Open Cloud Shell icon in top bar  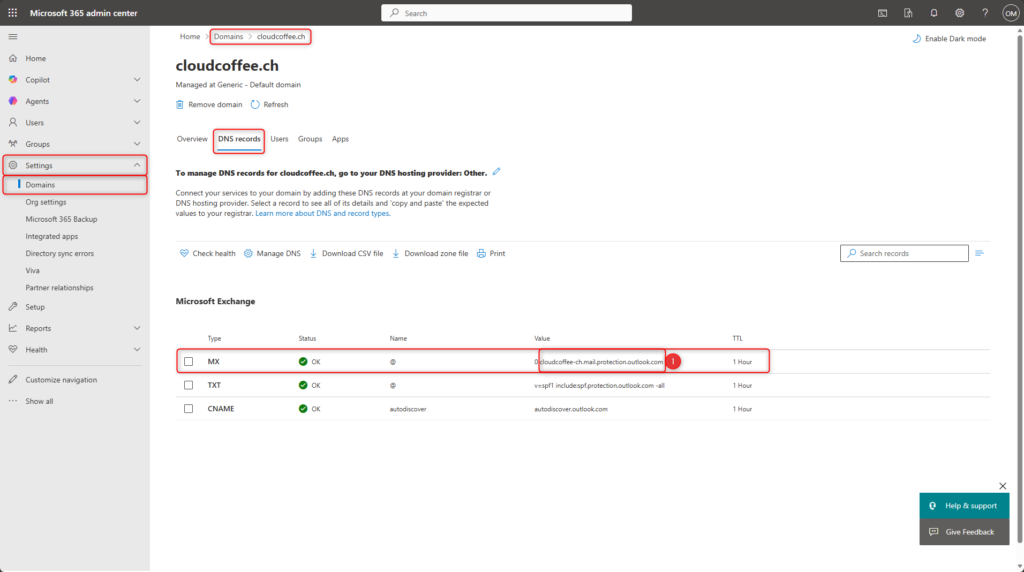[882, 12]
